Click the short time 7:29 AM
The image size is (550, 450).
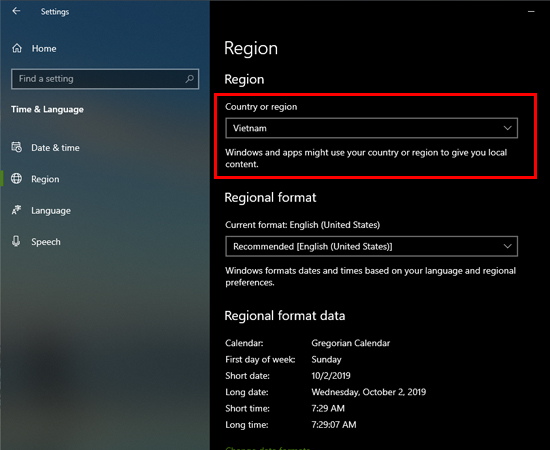tap(328, 408)
